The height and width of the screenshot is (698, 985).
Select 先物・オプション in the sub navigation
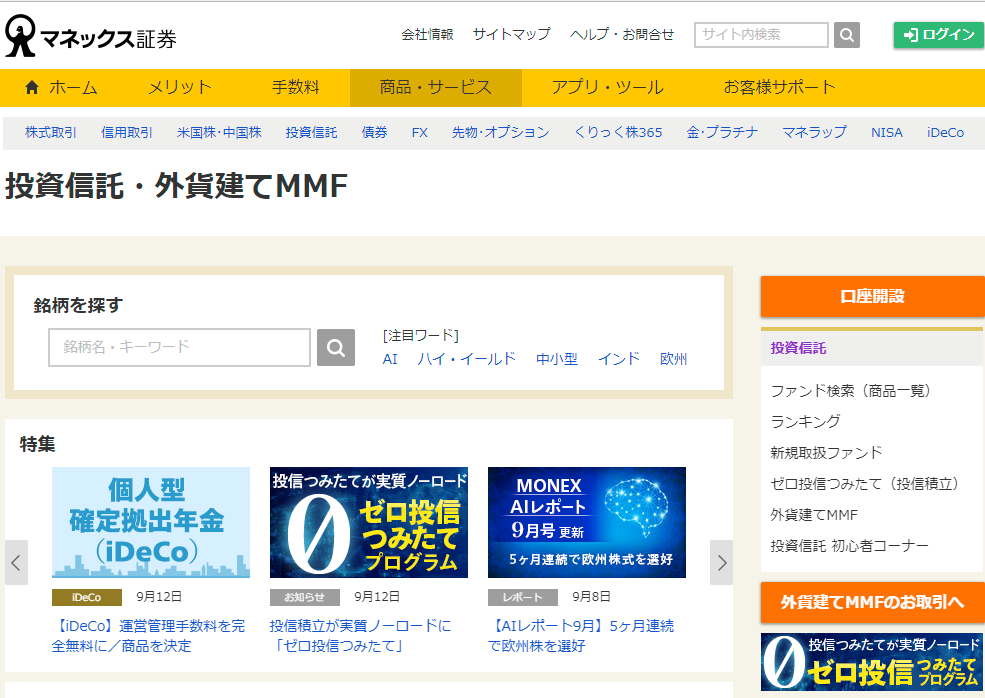(x=501, y=133)
